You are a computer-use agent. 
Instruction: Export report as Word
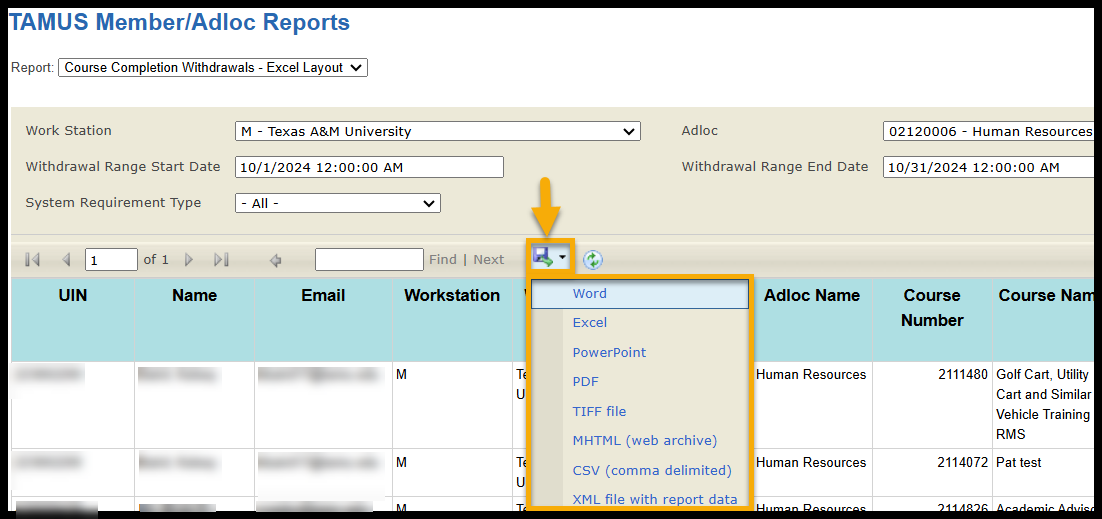[x=590, y=294]
